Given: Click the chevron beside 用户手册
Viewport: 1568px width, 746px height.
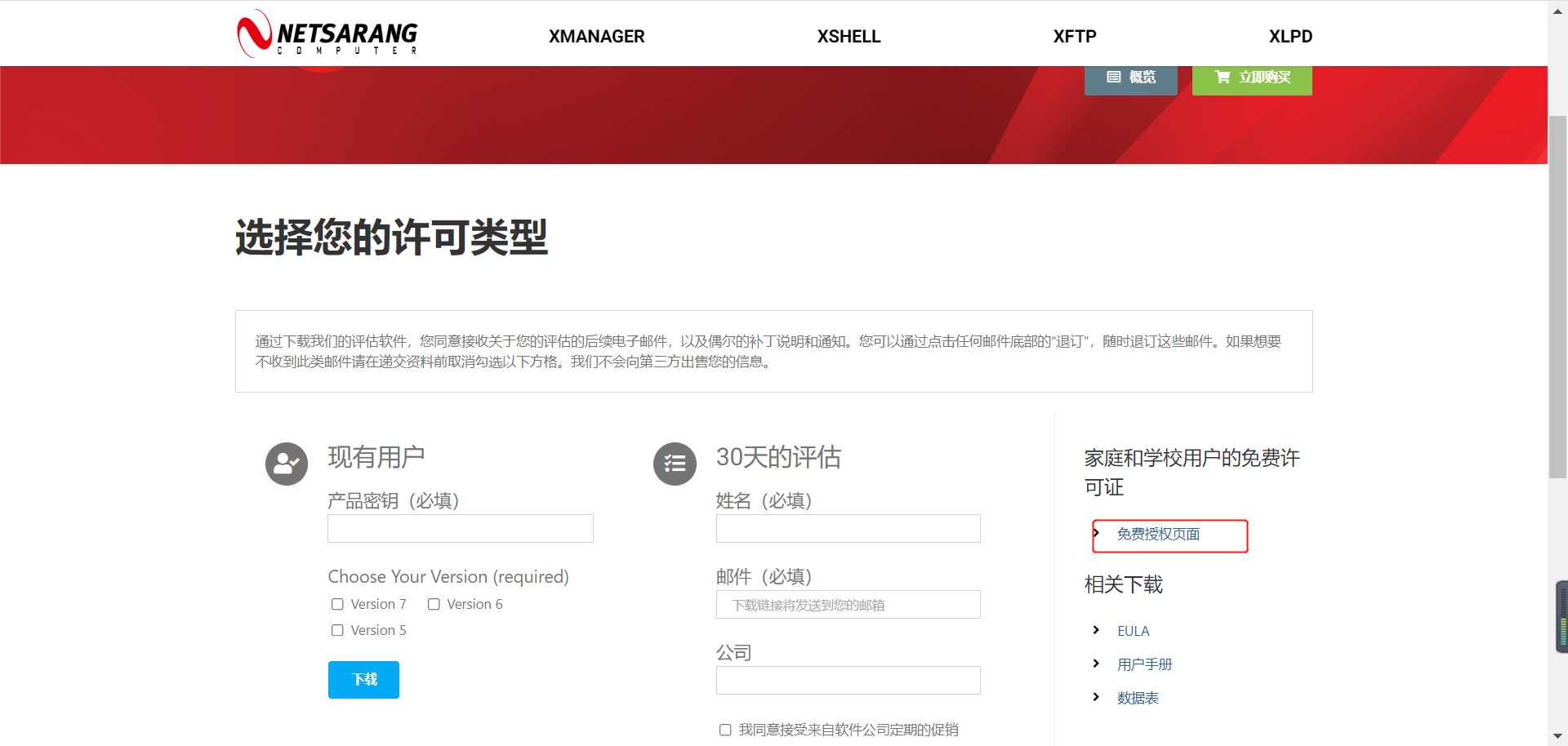Looking at the screenshot, I should click(1096, 664).
